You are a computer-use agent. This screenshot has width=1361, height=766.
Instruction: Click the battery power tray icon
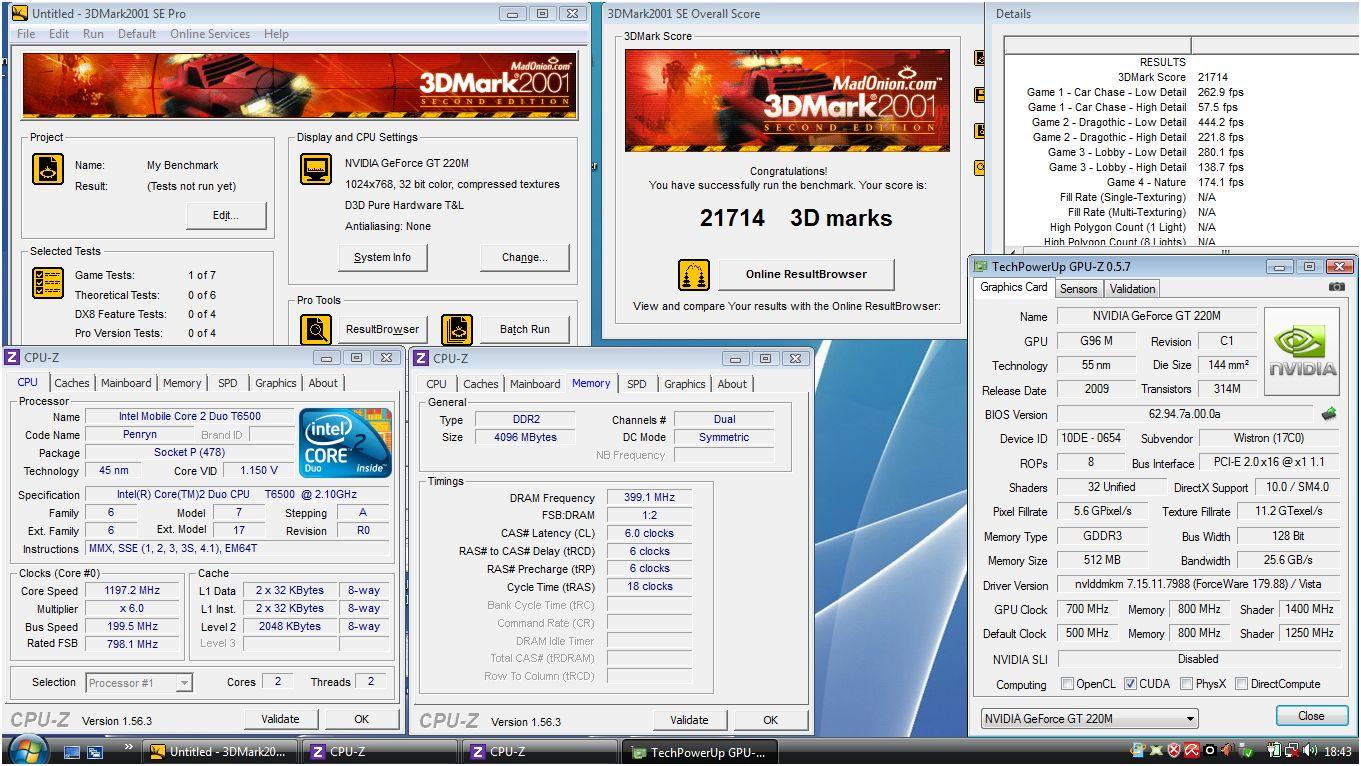point(1274,750)
